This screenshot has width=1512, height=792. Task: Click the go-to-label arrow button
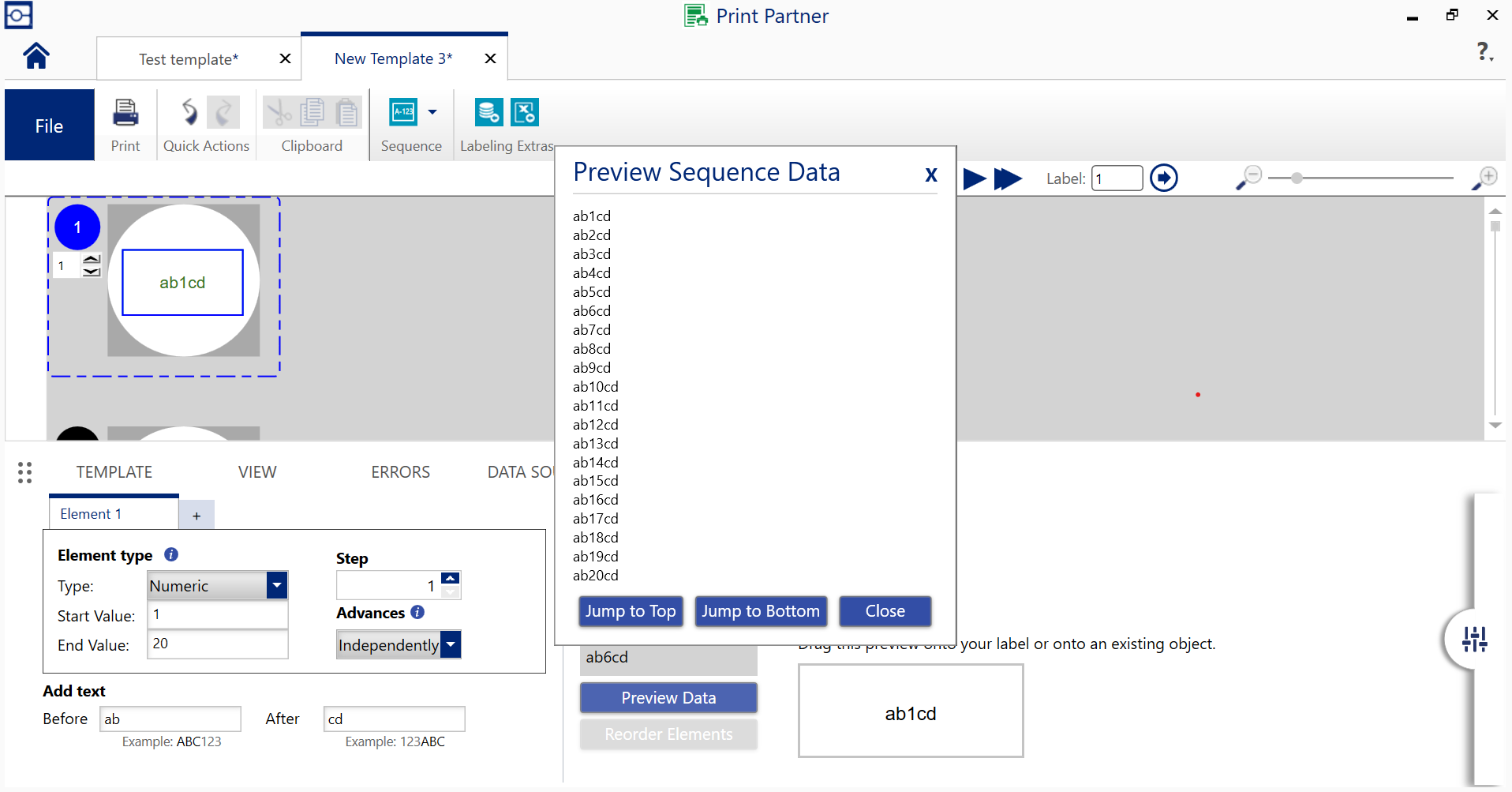[1163, 178]
